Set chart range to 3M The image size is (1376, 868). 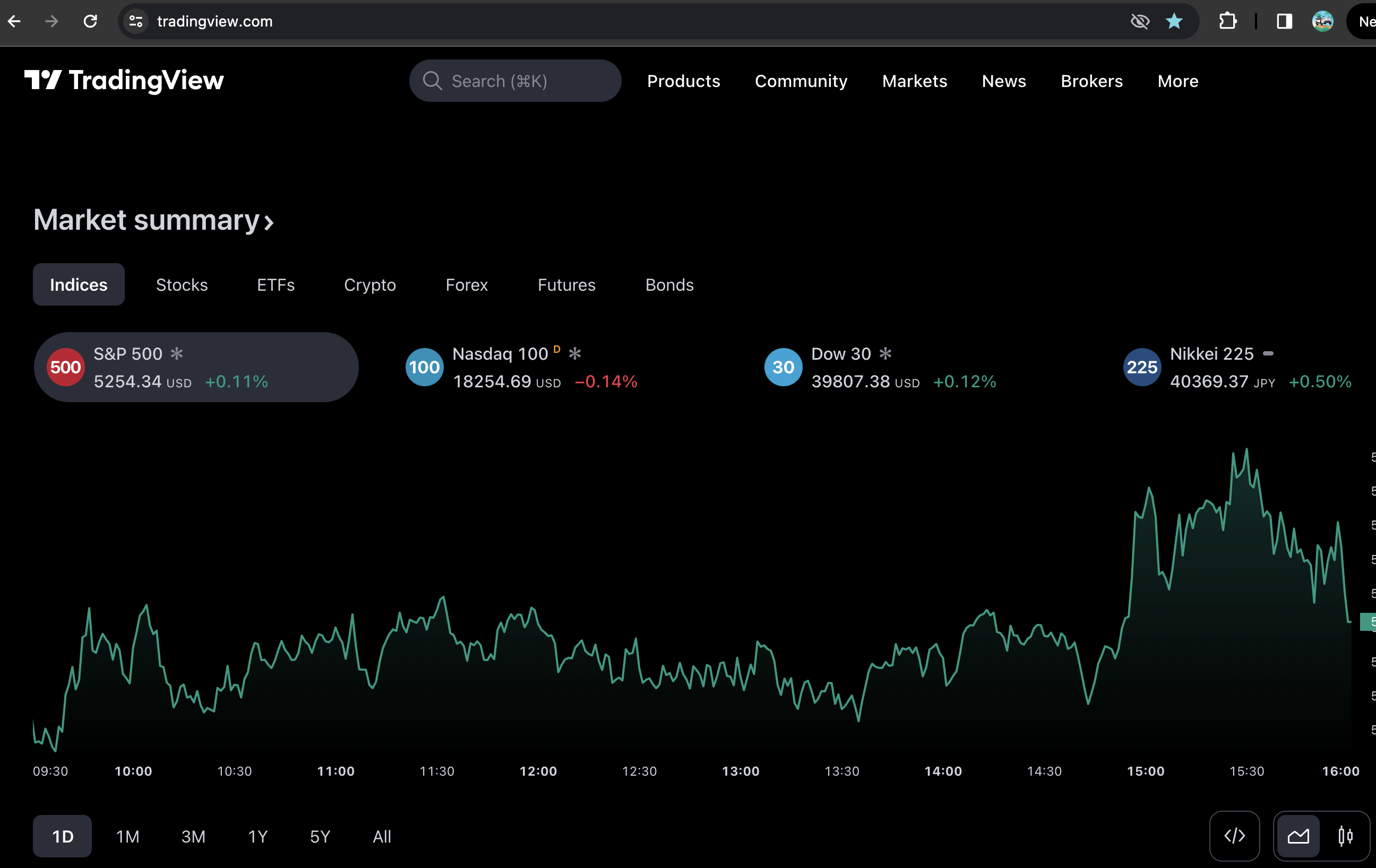193,836
